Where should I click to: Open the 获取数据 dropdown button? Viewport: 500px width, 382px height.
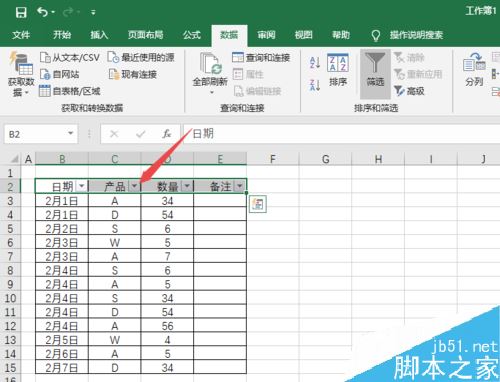(x=21, y=74)
